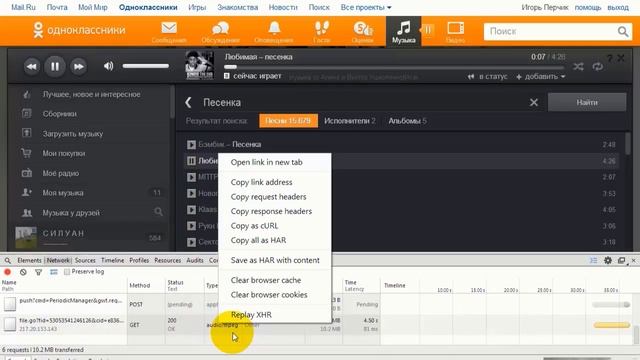Select the Альбомы results tab
Screen dimensions: 640x360
point(407,121)
